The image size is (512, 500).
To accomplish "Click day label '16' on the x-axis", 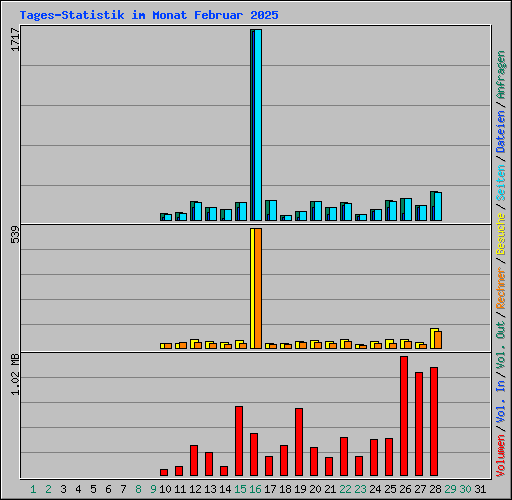I will pyautogui.click(x=255, y=489).
